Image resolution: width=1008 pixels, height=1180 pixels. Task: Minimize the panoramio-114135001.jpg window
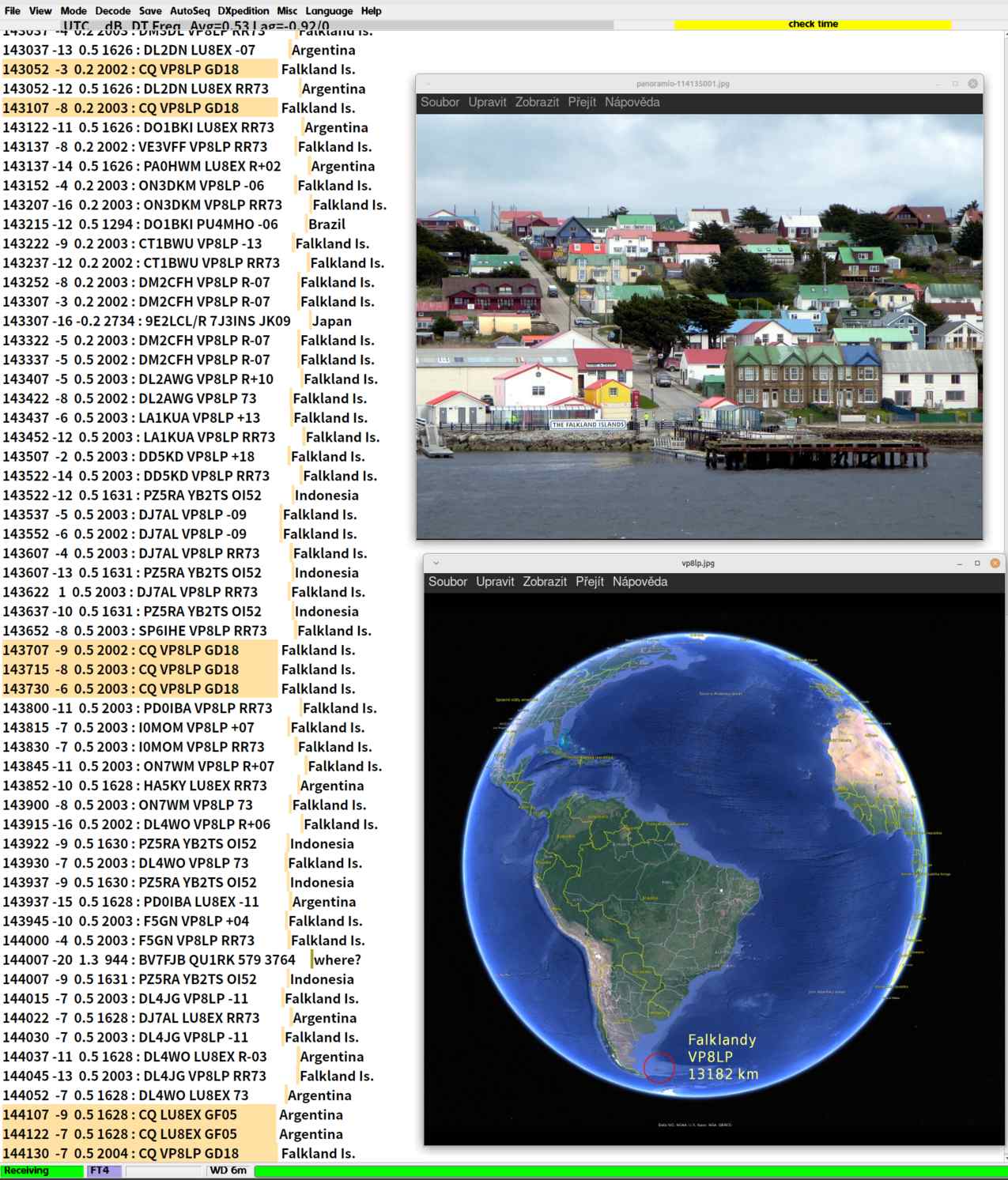pyautogui.click(x=937, y=84)
